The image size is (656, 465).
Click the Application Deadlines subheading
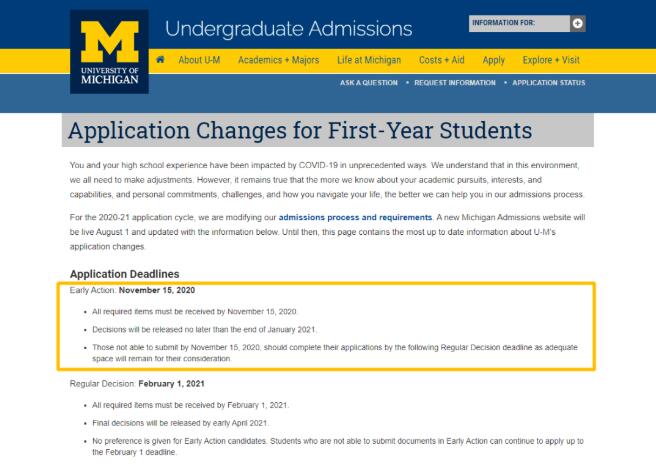click(125, 274)
